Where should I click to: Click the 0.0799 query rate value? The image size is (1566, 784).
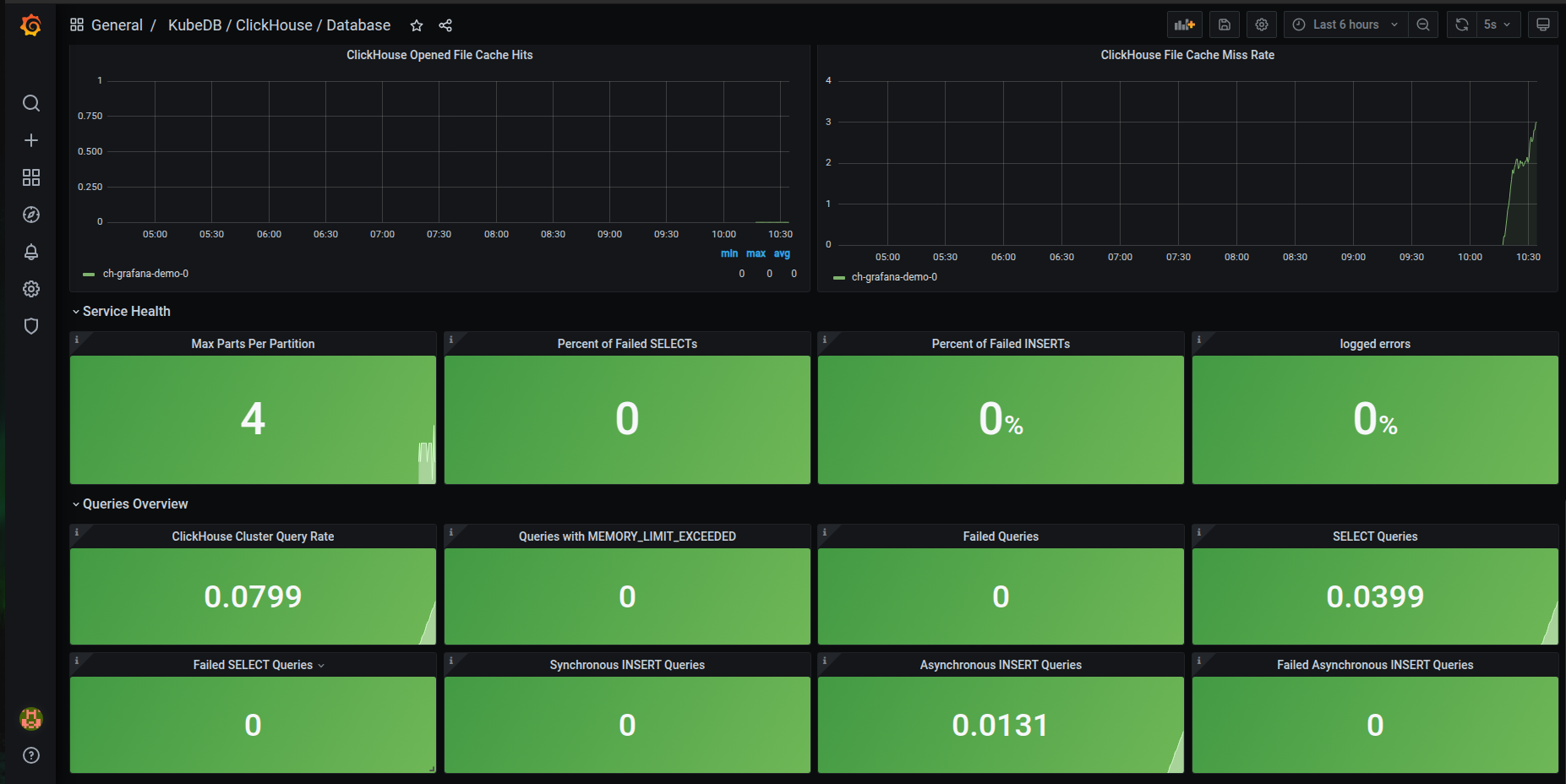click(x=253, y=597)
